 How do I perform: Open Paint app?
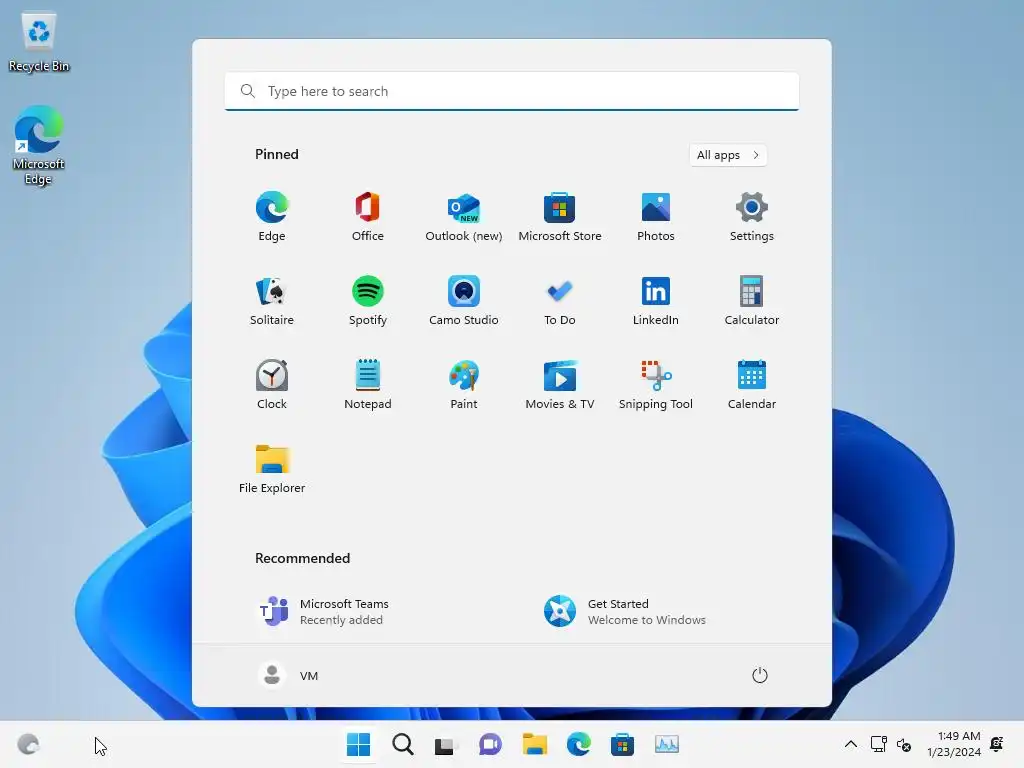coord(464,385)
